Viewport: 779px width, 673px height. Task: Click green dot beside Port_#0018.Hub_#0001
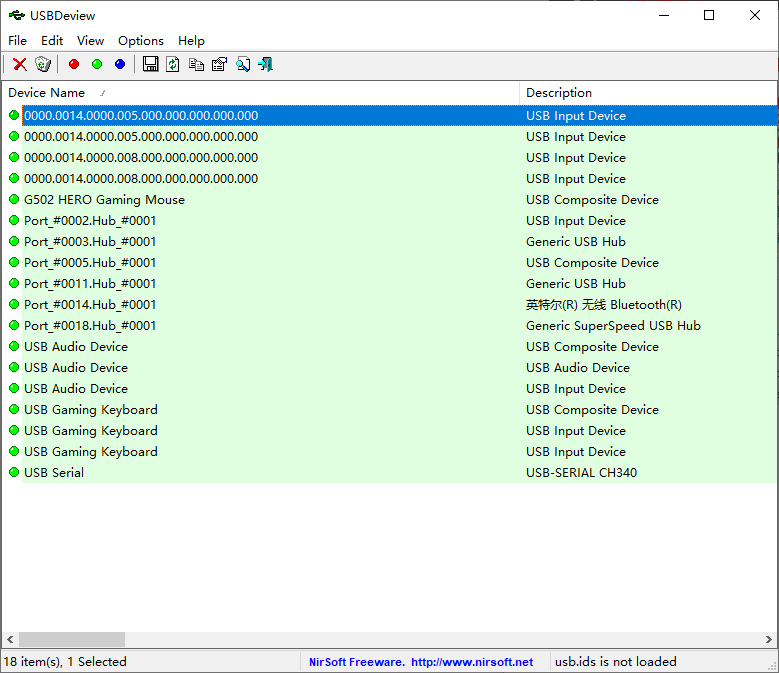14,325
